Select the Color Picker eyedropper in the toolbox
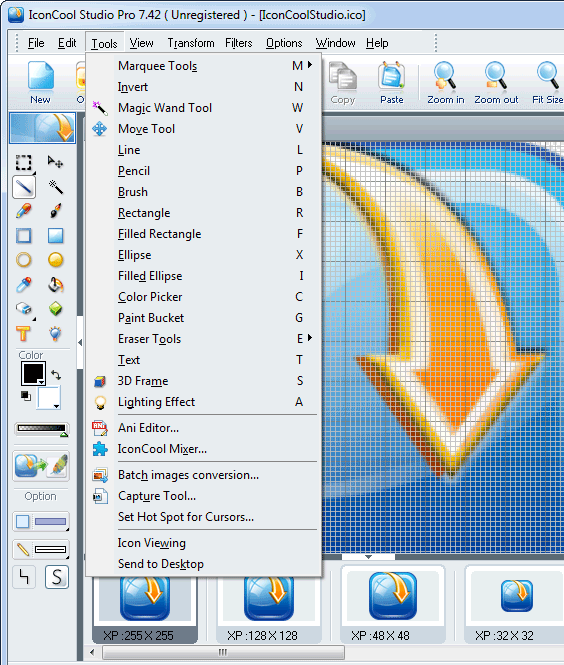The height and width of the screenshot is (665, 564). pos(24,285)
